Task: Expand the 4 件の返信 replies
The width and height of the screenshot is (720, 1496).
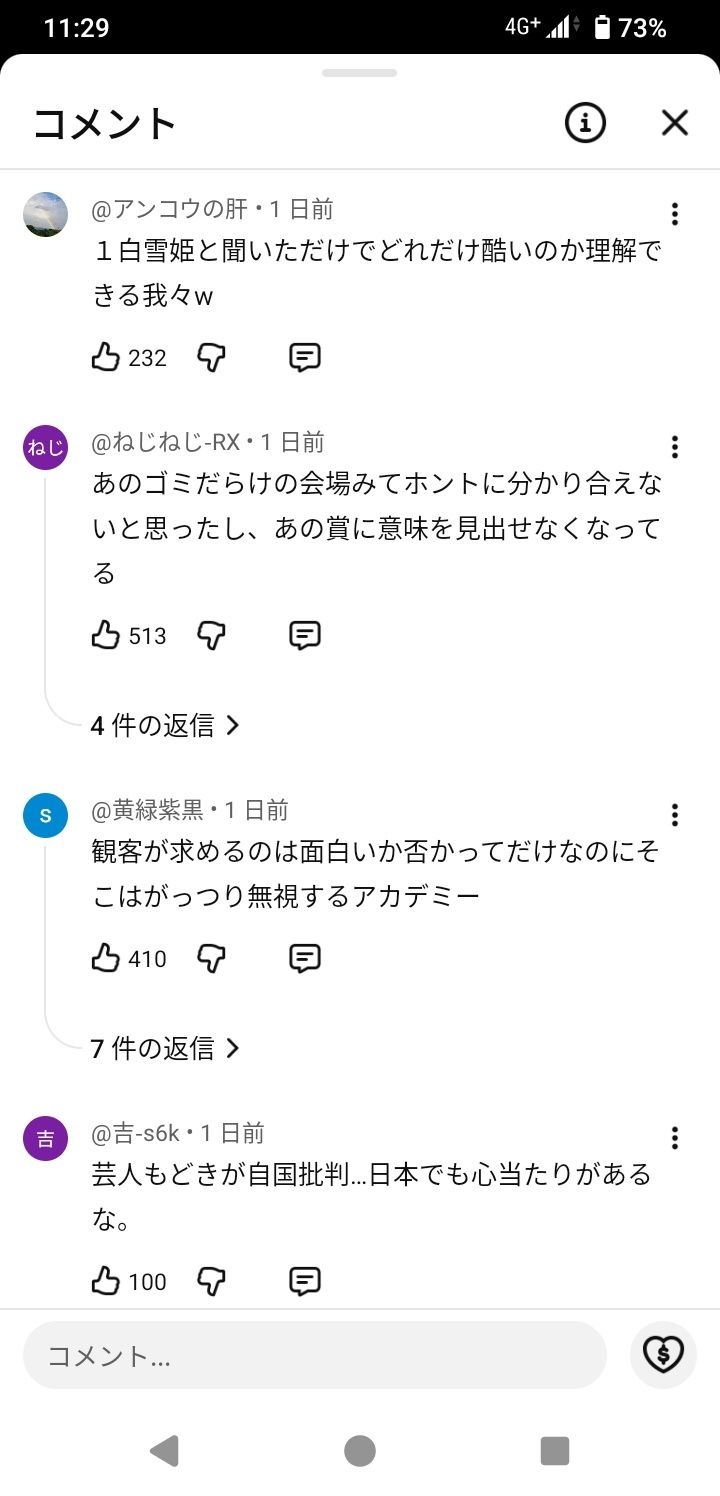Action: tap(165, 725)
